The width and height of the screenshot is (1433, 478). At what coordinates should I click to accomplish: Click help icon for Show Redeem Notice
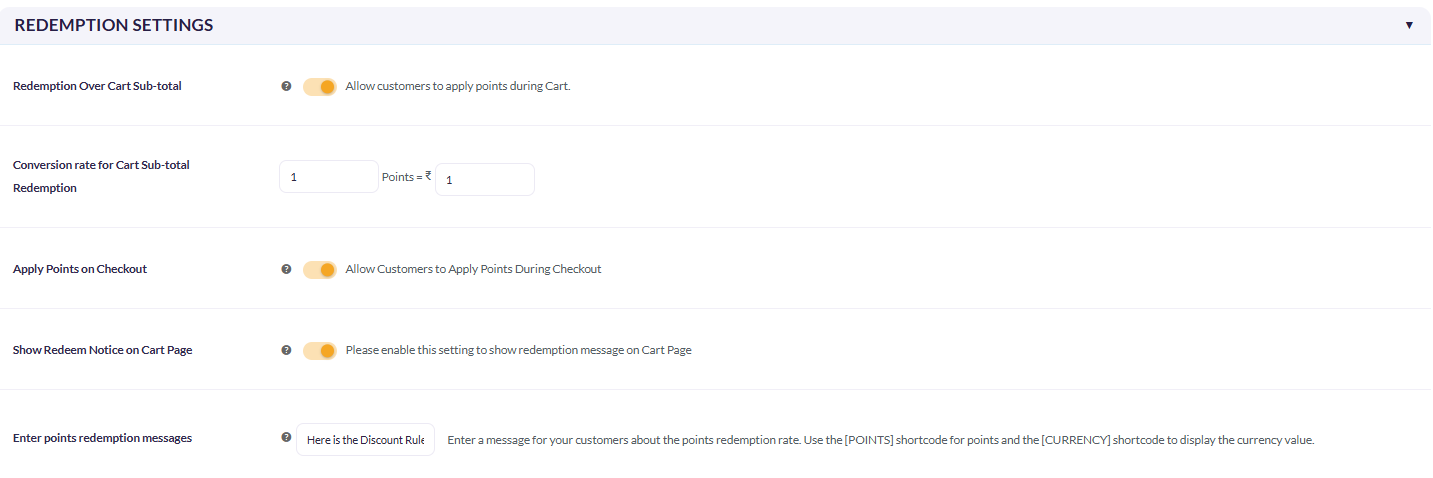(286, 350)
